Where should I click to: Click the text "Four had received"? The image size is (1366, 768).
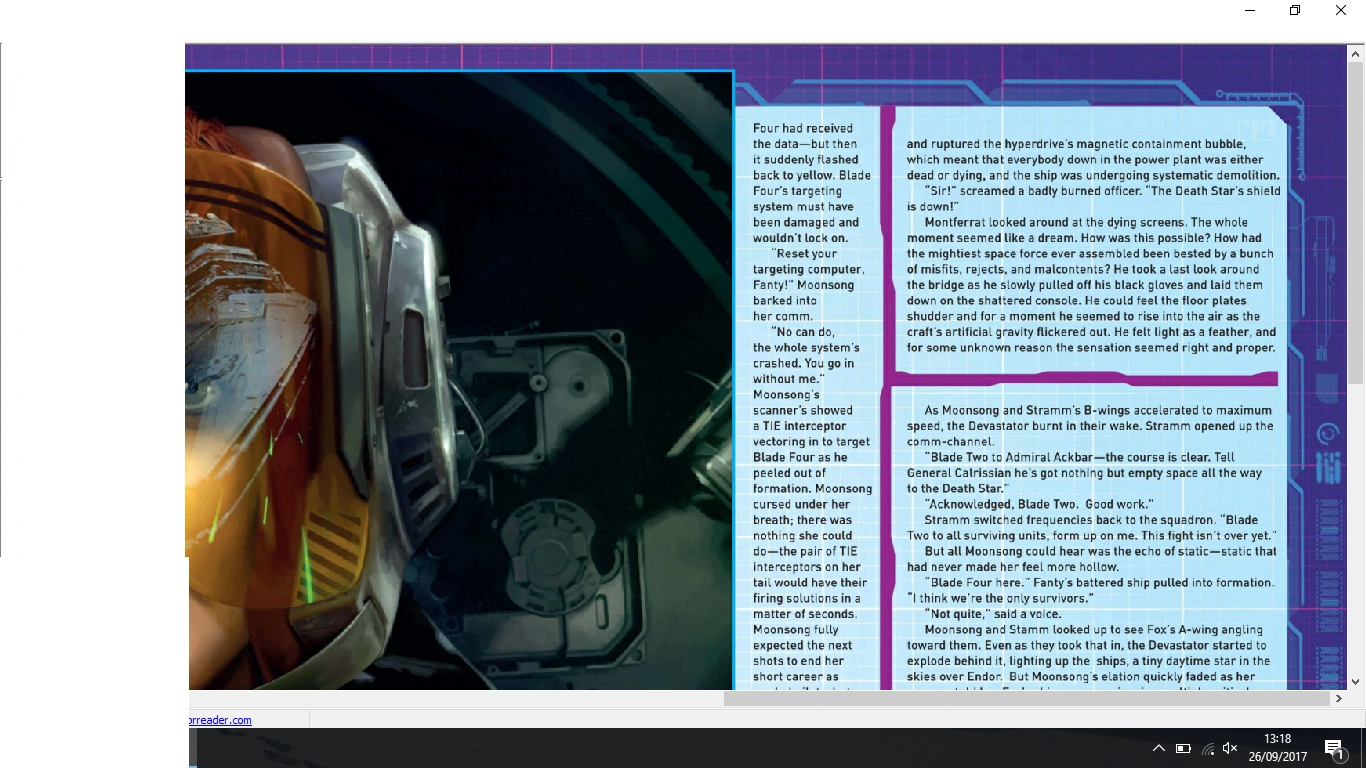pyautogui.click(x=803, y=128)
